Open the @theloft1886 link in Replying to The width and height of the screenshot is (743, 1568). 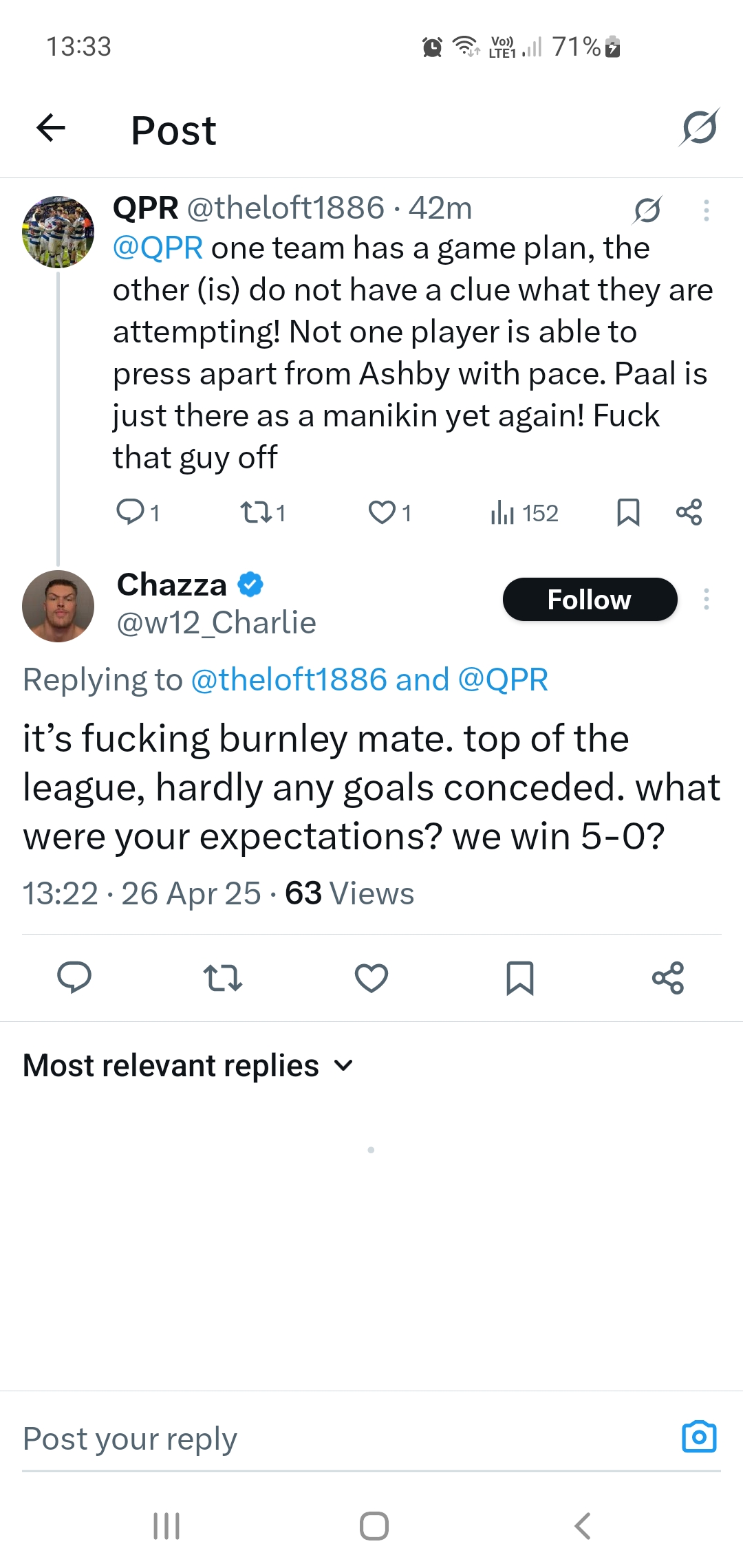click(289, 680)
